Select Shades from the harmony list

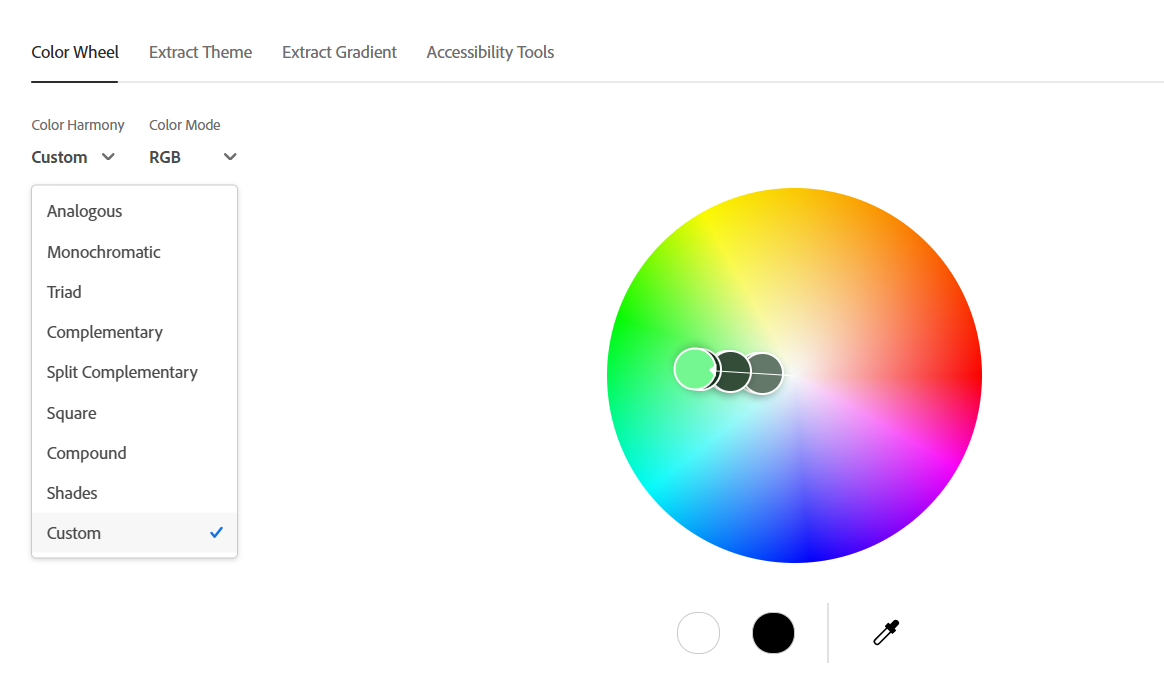coord(71,492)
